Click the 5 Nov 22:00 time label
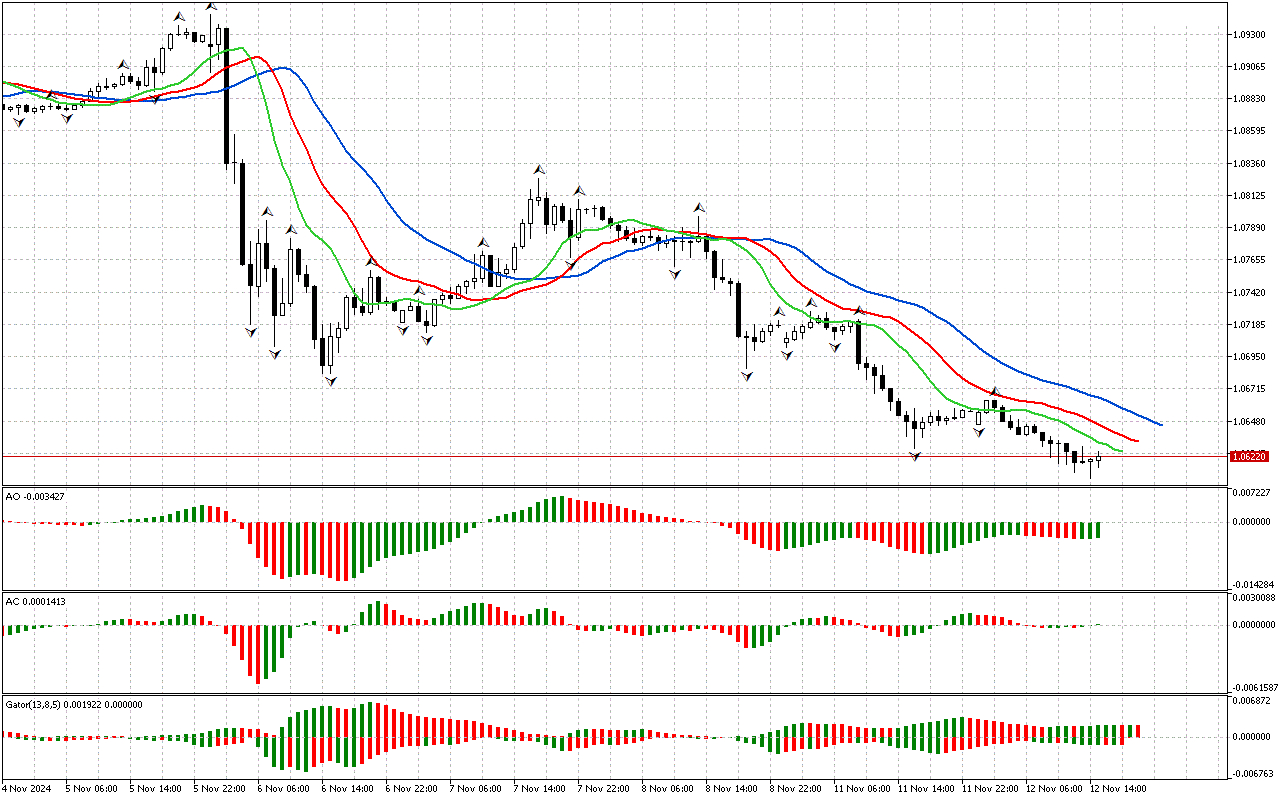 coord(220,789)
